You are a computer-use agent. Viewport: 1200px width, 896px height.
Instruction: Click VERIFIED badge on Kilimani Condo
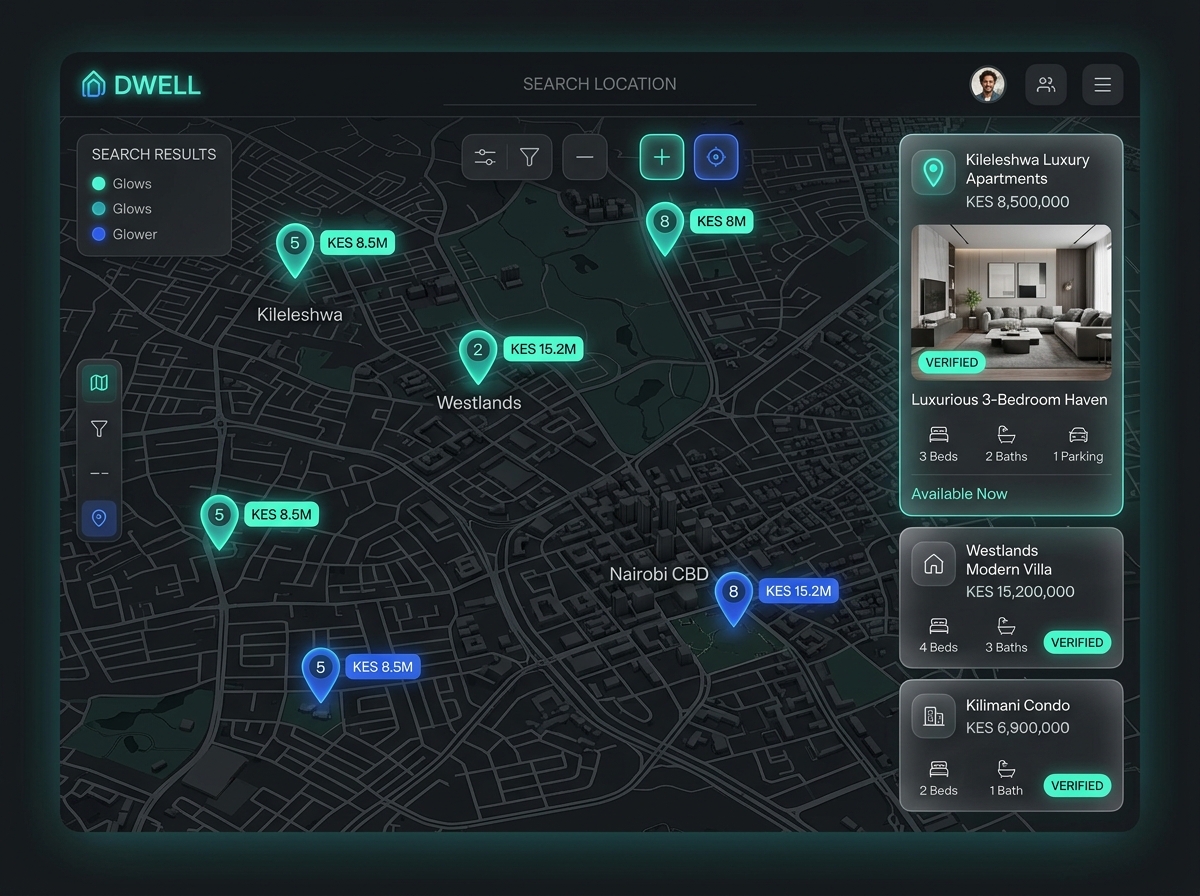point(1077,785)
